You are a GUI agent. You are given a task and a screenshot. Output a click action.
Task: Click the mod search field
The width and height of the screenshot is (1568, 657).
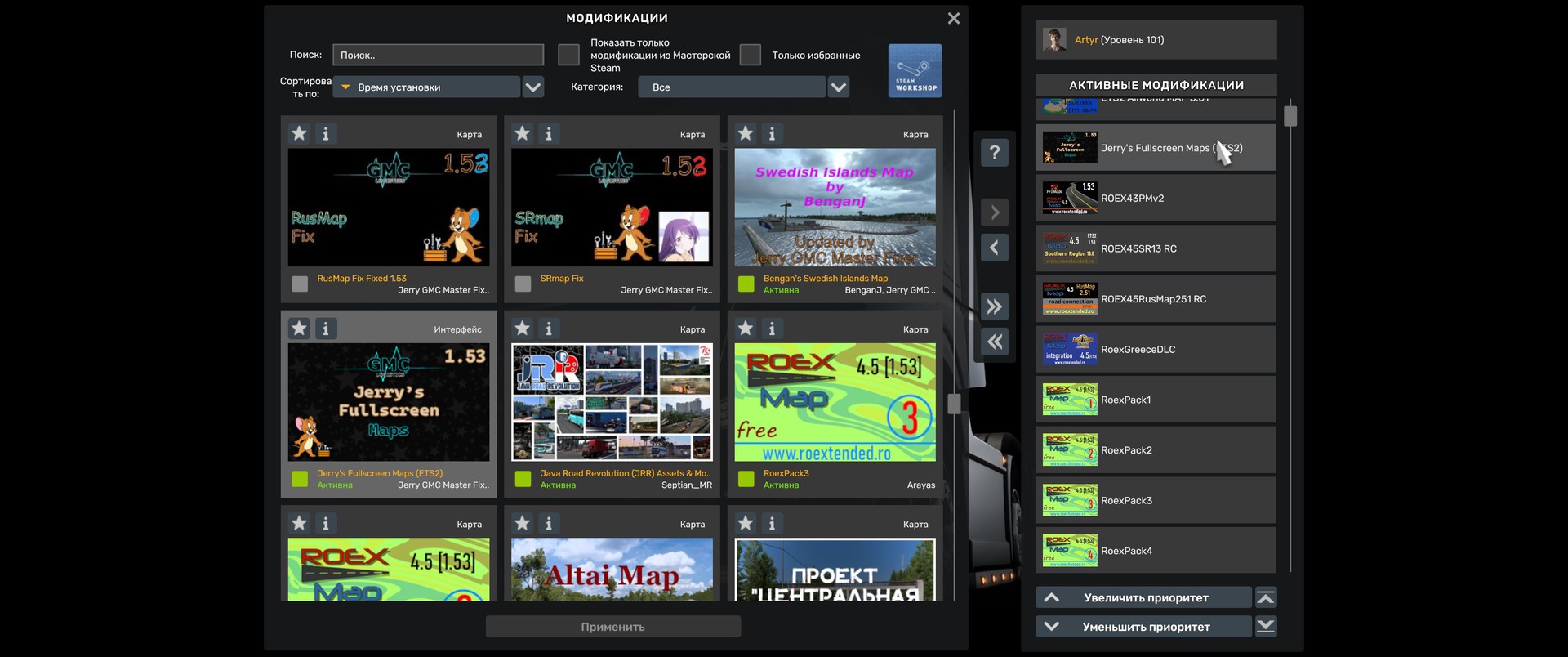439,55
